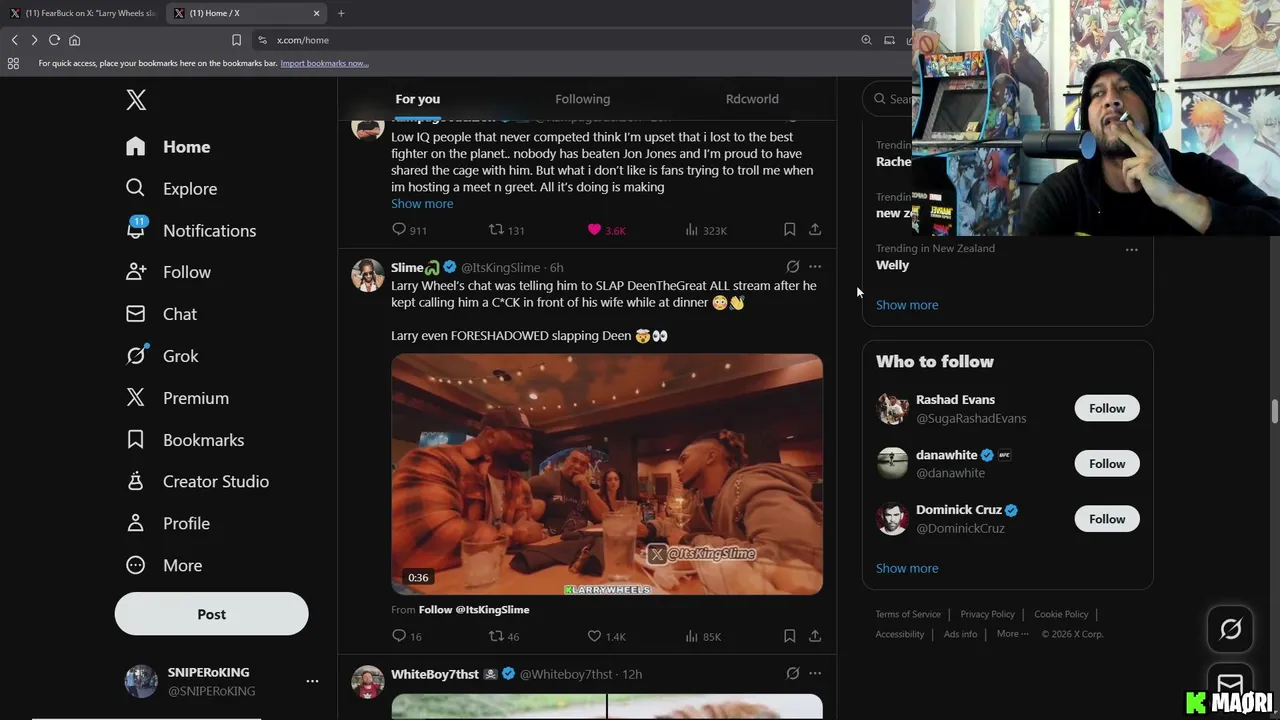View analytics showing 323K views
Viewport: 1280px width, 720px height.
pos(706,230)
